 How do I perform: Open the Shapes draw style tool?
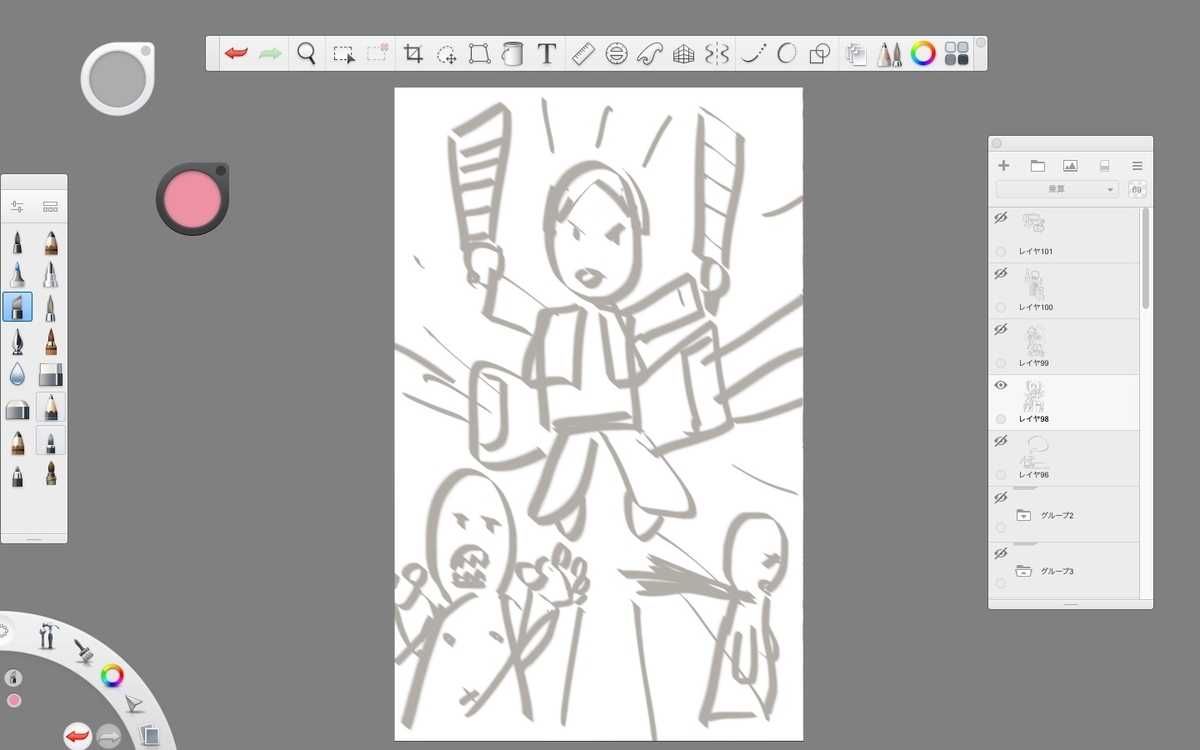(819, 54)
